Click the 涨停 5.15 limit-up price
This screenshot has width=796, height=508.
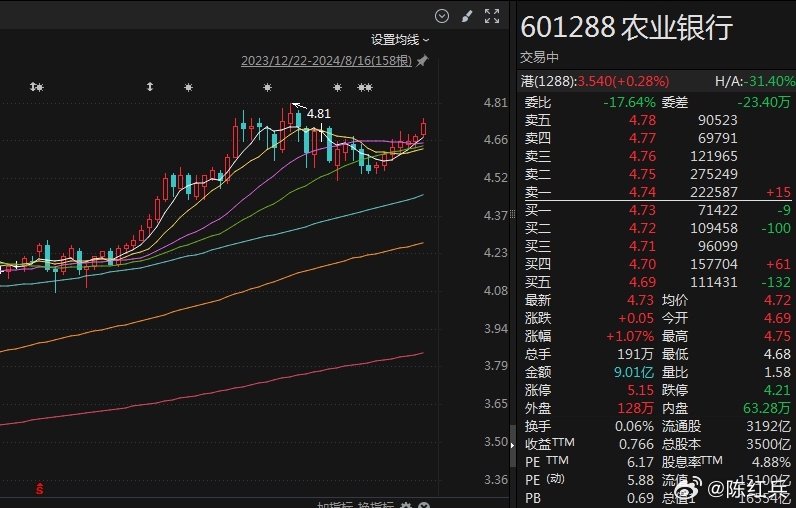(641, 390)
